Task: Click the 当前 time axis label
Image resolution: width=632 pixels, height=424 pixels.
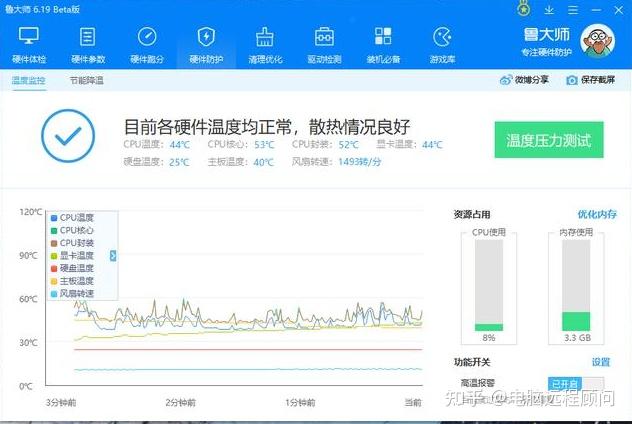Action: pyautogui.click(x=413, y=402)
